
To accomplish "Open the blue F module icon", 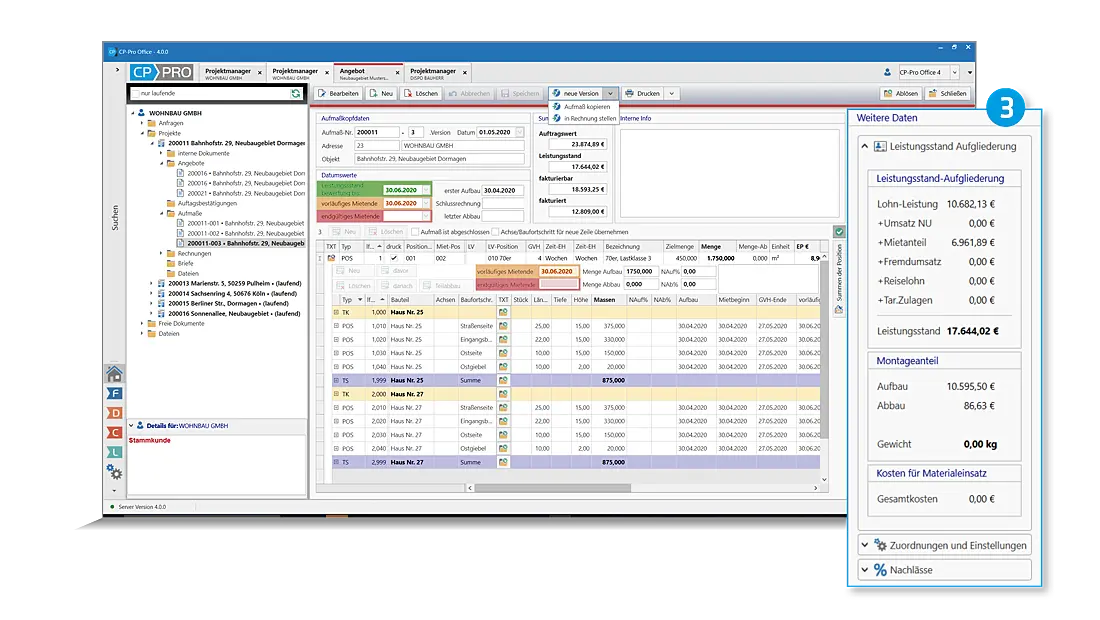I will pos(114,393).
